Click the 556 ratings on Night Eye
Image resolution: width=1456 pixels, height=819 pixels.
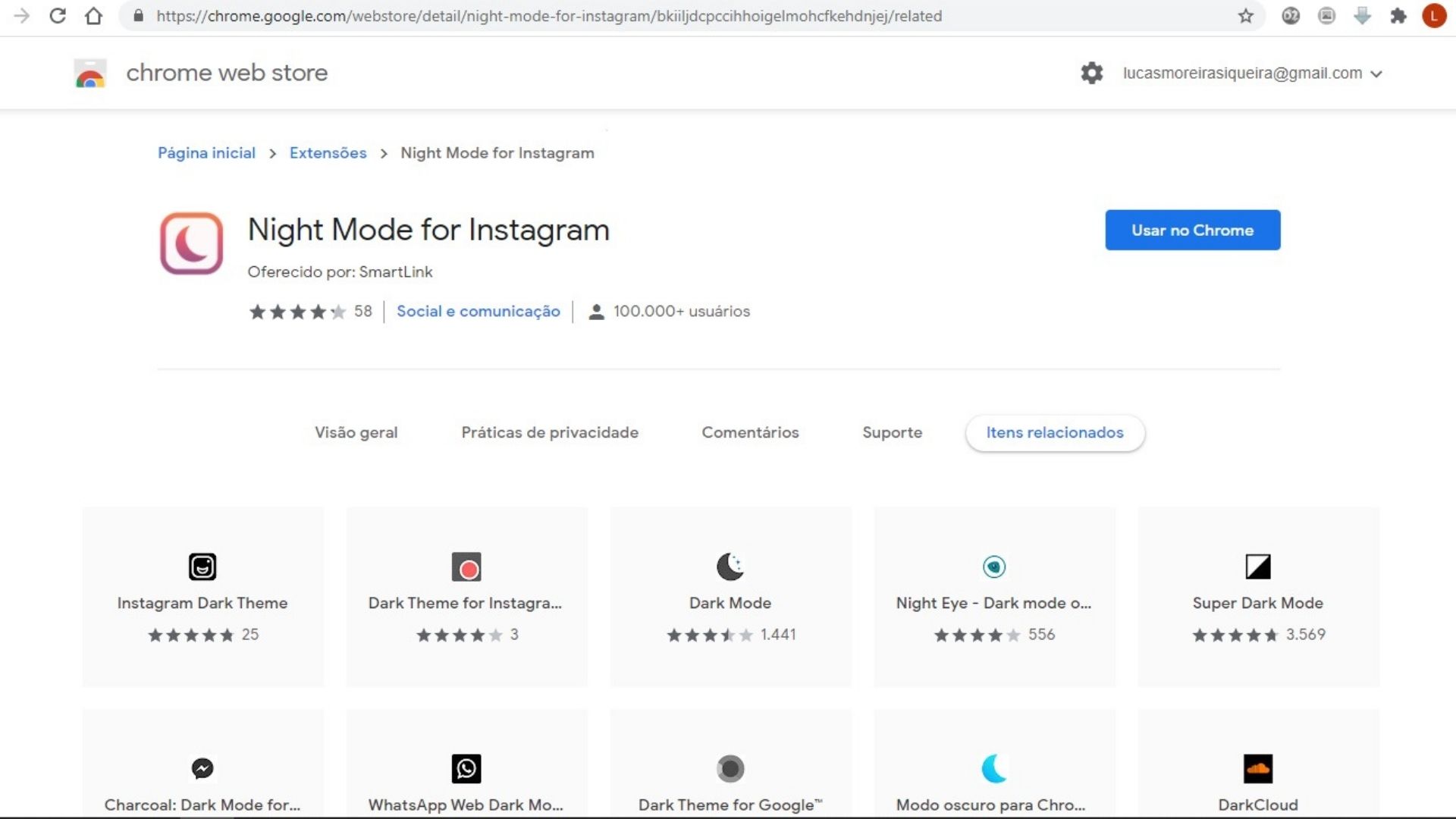1042,635
